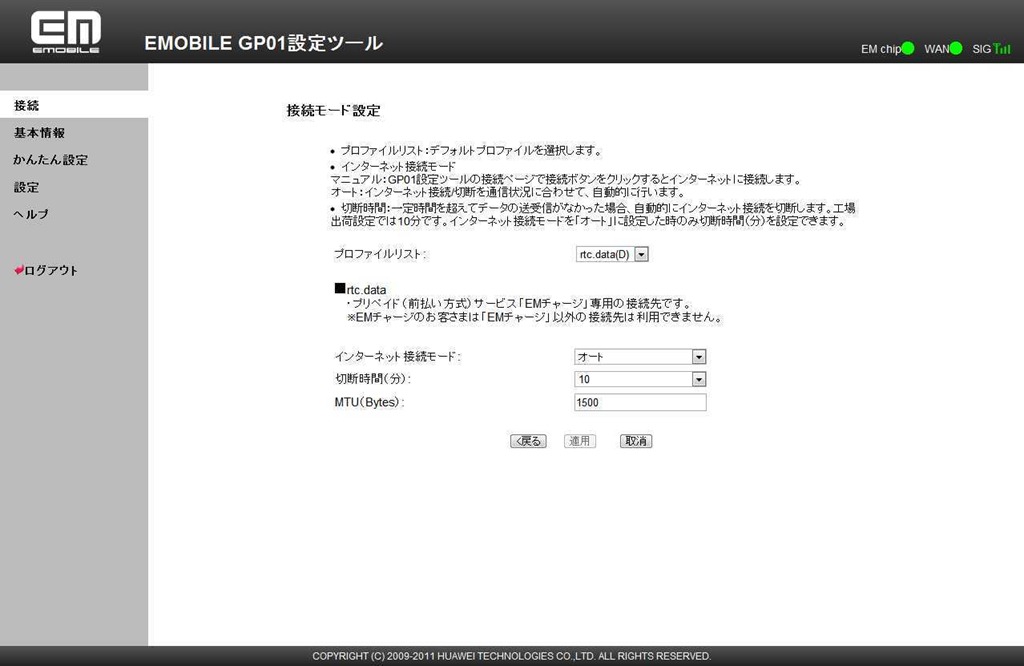Click the 切断時間(分) label
Image resolution: width=1024 pixels, height=666 pixels.
click(373, 379)
